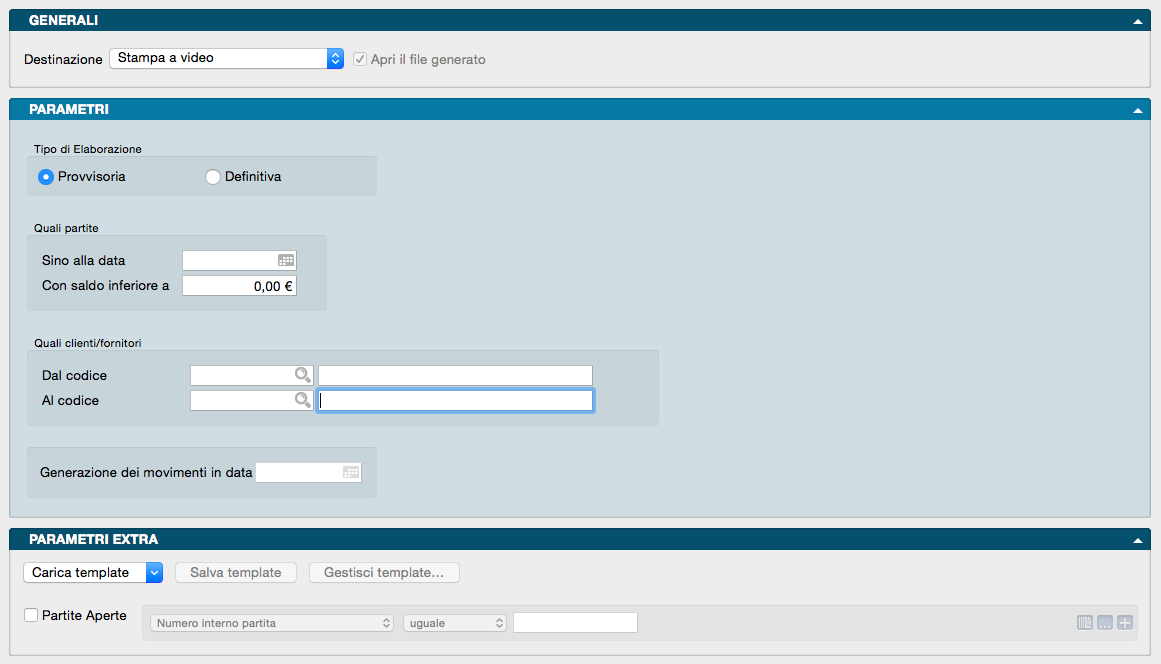Open the Numero interno partita dropdown
Viewport: 1161px width, 664px height.
click(272, 623)
